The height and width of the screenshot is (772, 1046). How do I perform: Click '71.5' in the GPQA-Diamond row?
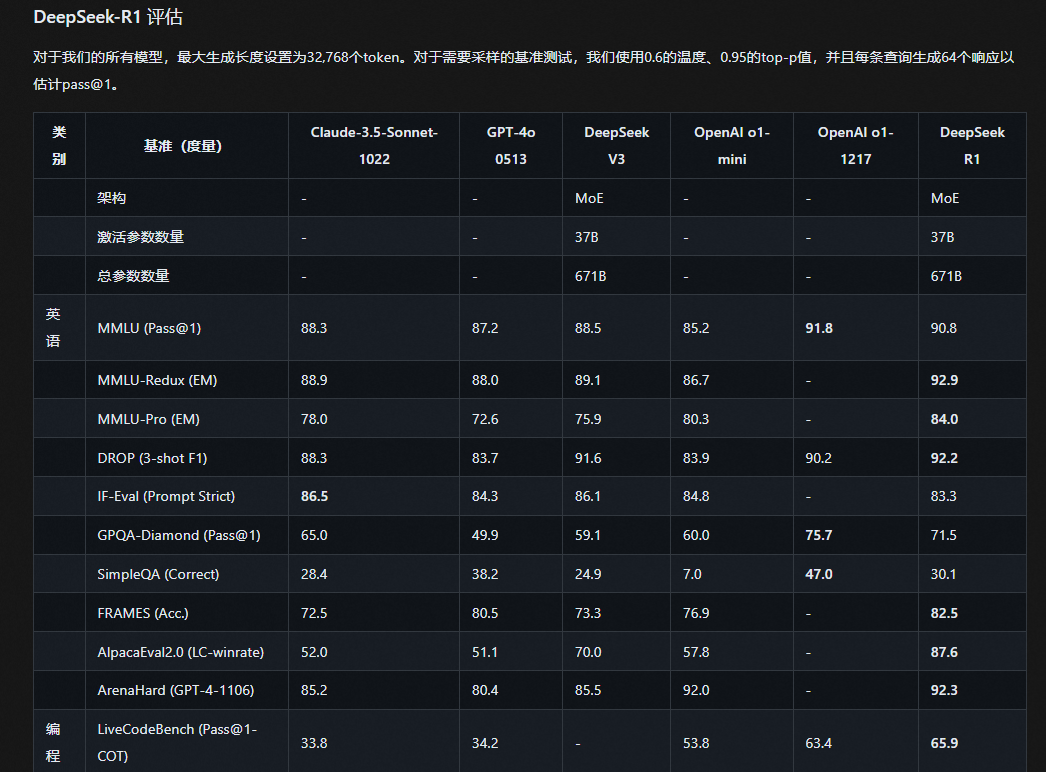pos(943,535)
